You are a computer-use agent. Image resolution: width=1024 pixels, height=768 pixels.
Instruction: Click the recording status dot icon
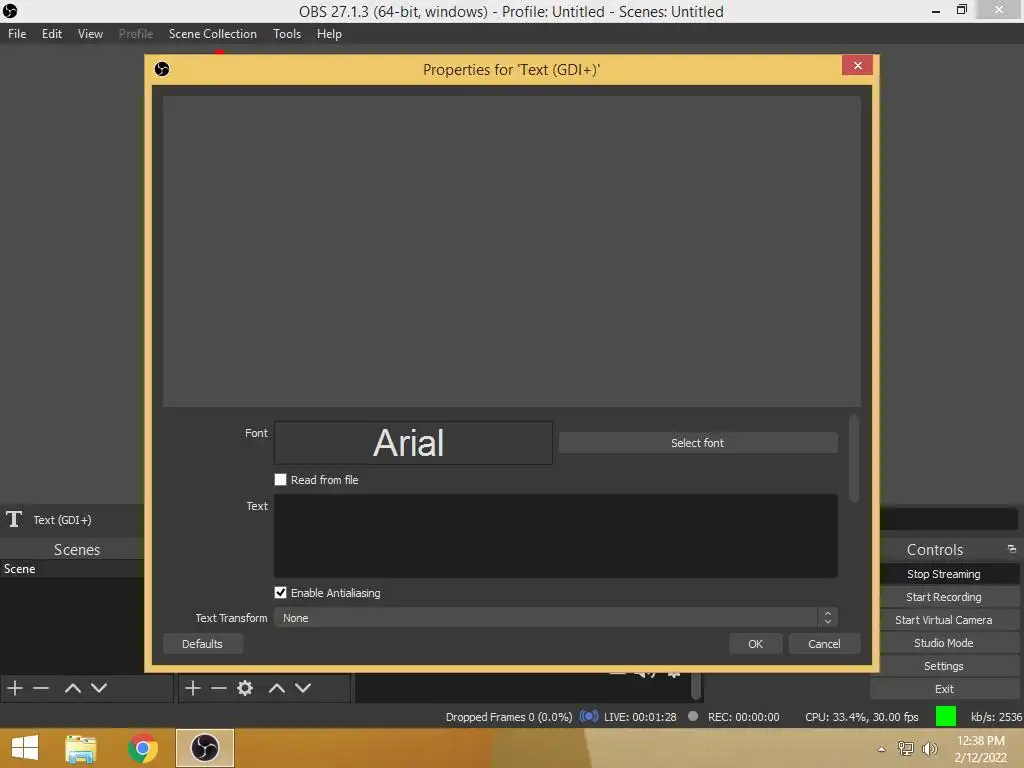pyautogui.click(x=693, y=716)
